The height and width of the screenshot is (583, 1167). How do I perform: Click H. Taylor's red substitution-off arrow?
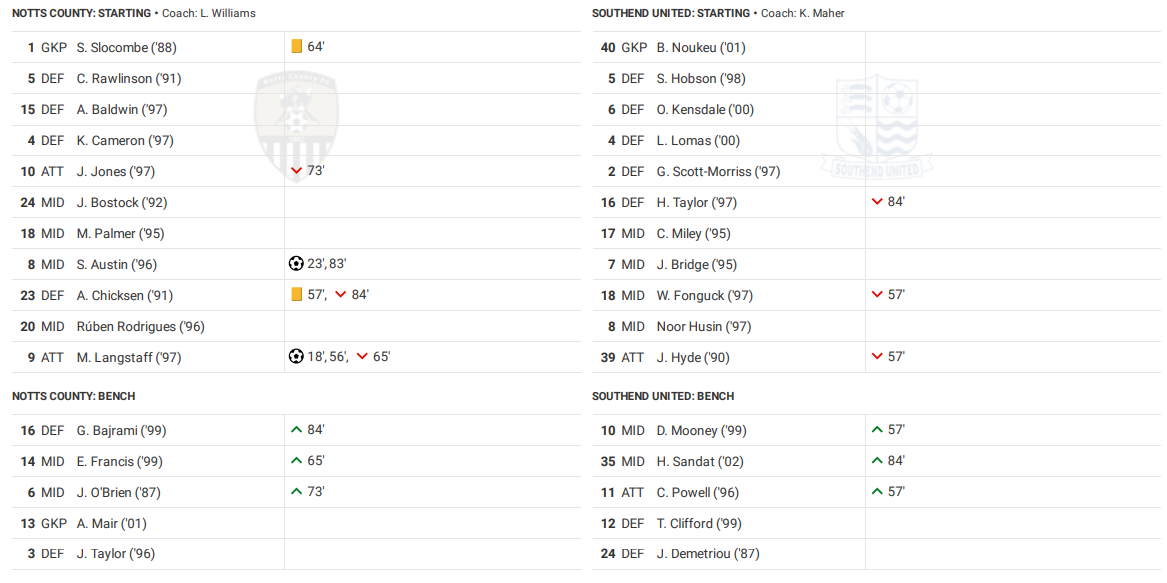point(877,202)
